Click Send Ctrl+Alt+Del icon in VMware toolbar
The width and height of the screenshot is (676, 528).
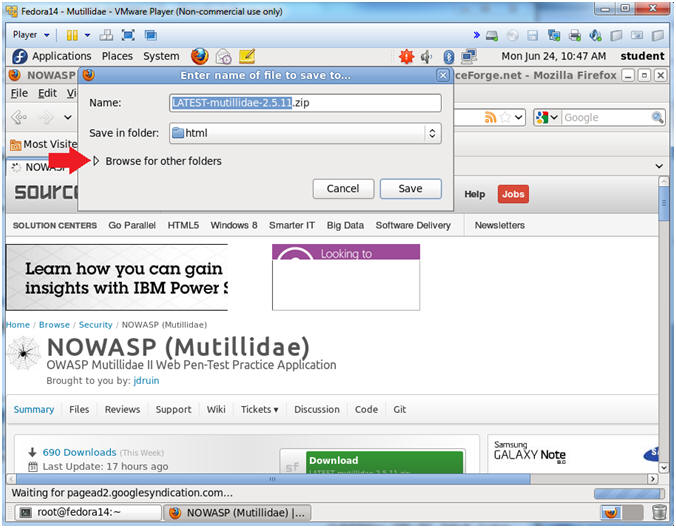pos(106,35)
